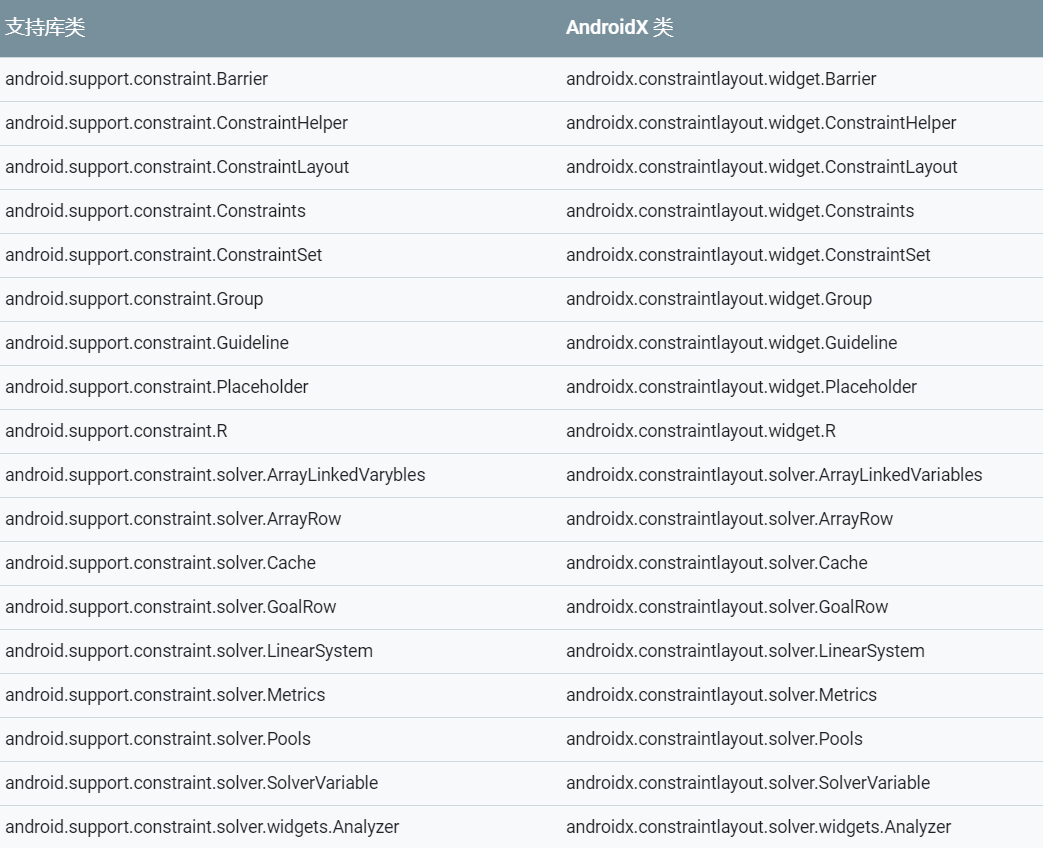This screenshot has height=848, width=1043.
Task: Click android.support.constraint.ConstraintHelper cell
Action: coord(176,123)
